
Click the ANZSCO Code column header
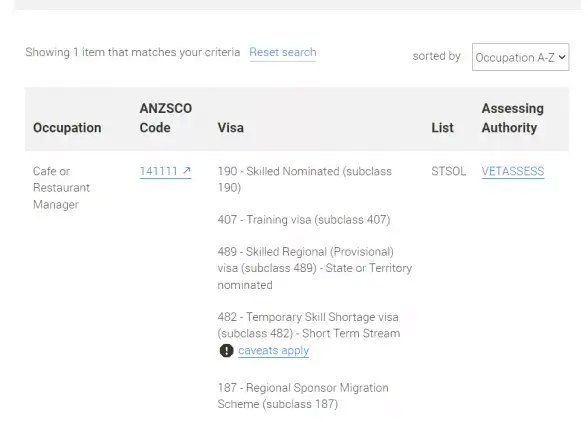(x=166, y=118)
